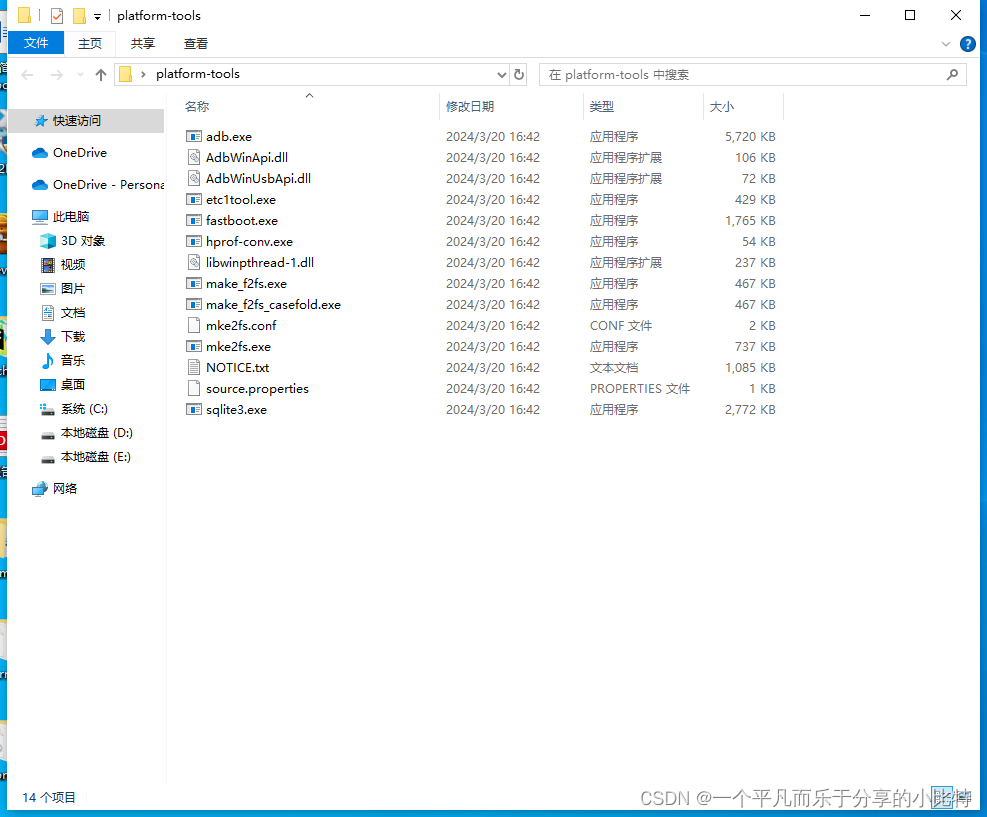Click the mke2fs.conf file icon
This screenshot has height=817, width=987.
194,325
